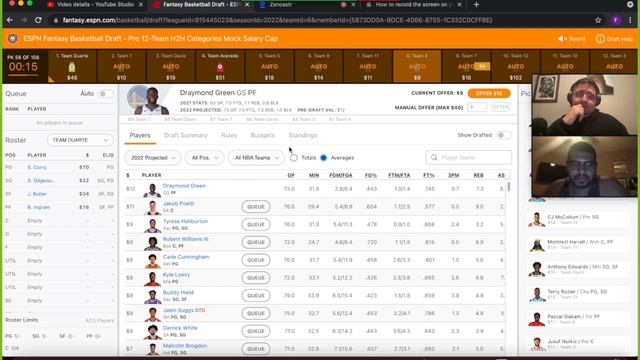The height and width of the screenshot is (360, 640).
Task: Sort by the 3PM column header
Action: [453, 175]
